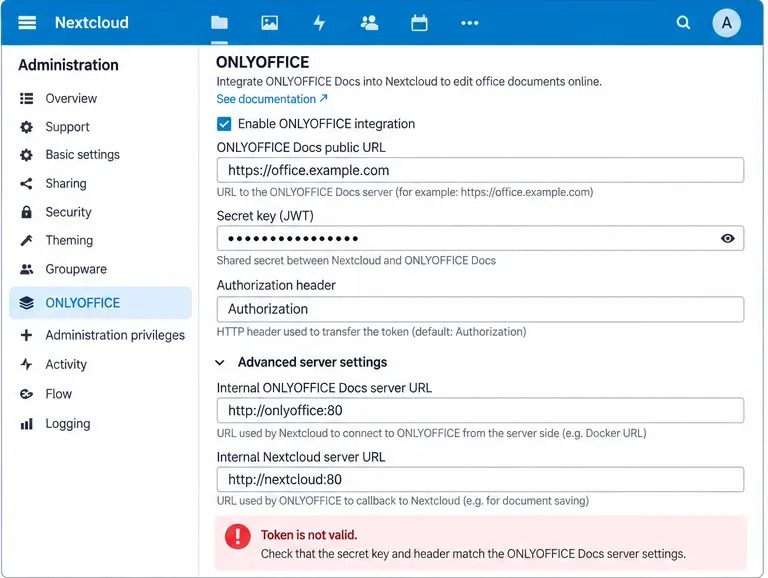The width and height of the screenshot is (768, 578).
Task: Click the Support gear icon
Action: tap(26, 127)
